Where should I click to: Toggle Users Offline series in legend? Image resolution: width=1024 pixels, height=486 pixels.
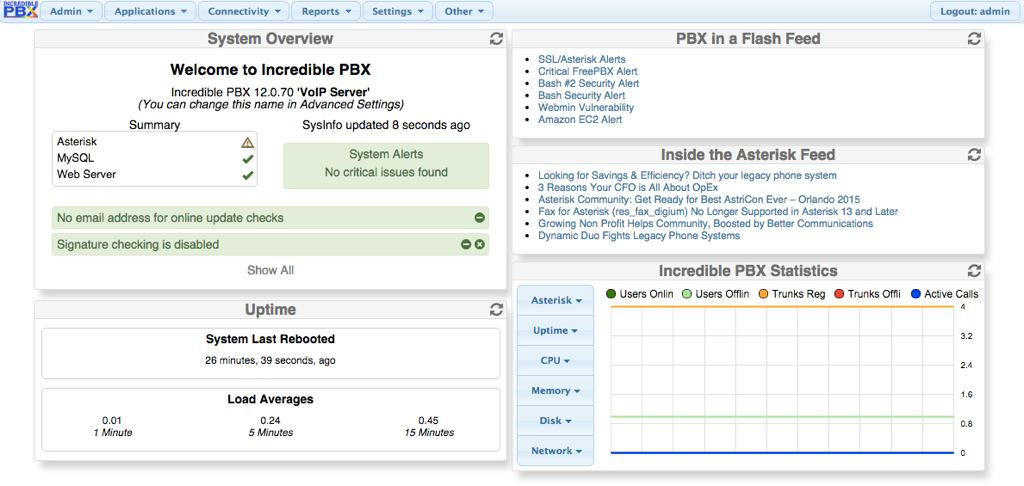[x=716, y=294]
